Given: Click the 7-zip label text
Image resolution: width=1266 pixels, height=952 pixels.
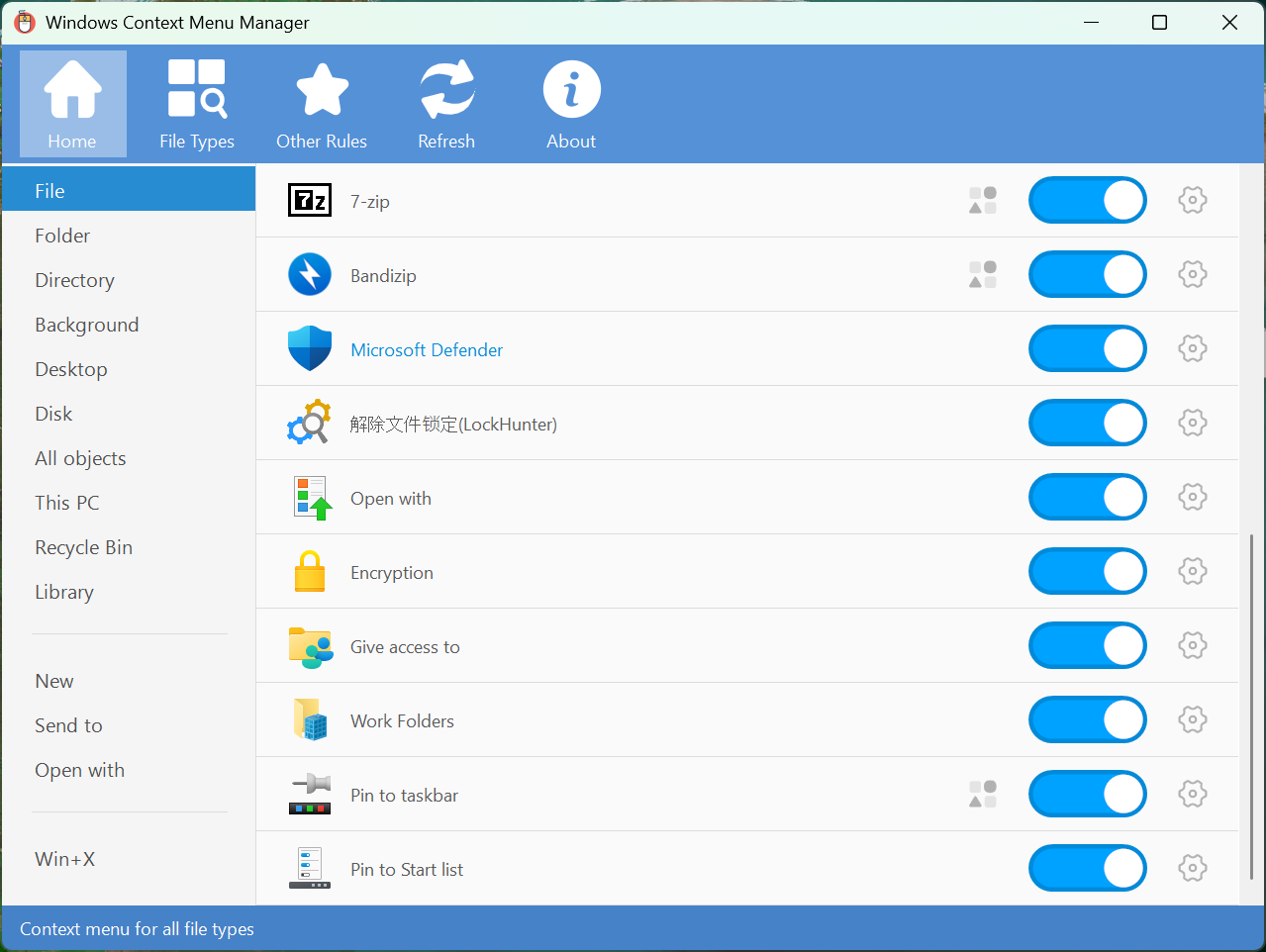Looking at the screenshot, I should 370,201.
